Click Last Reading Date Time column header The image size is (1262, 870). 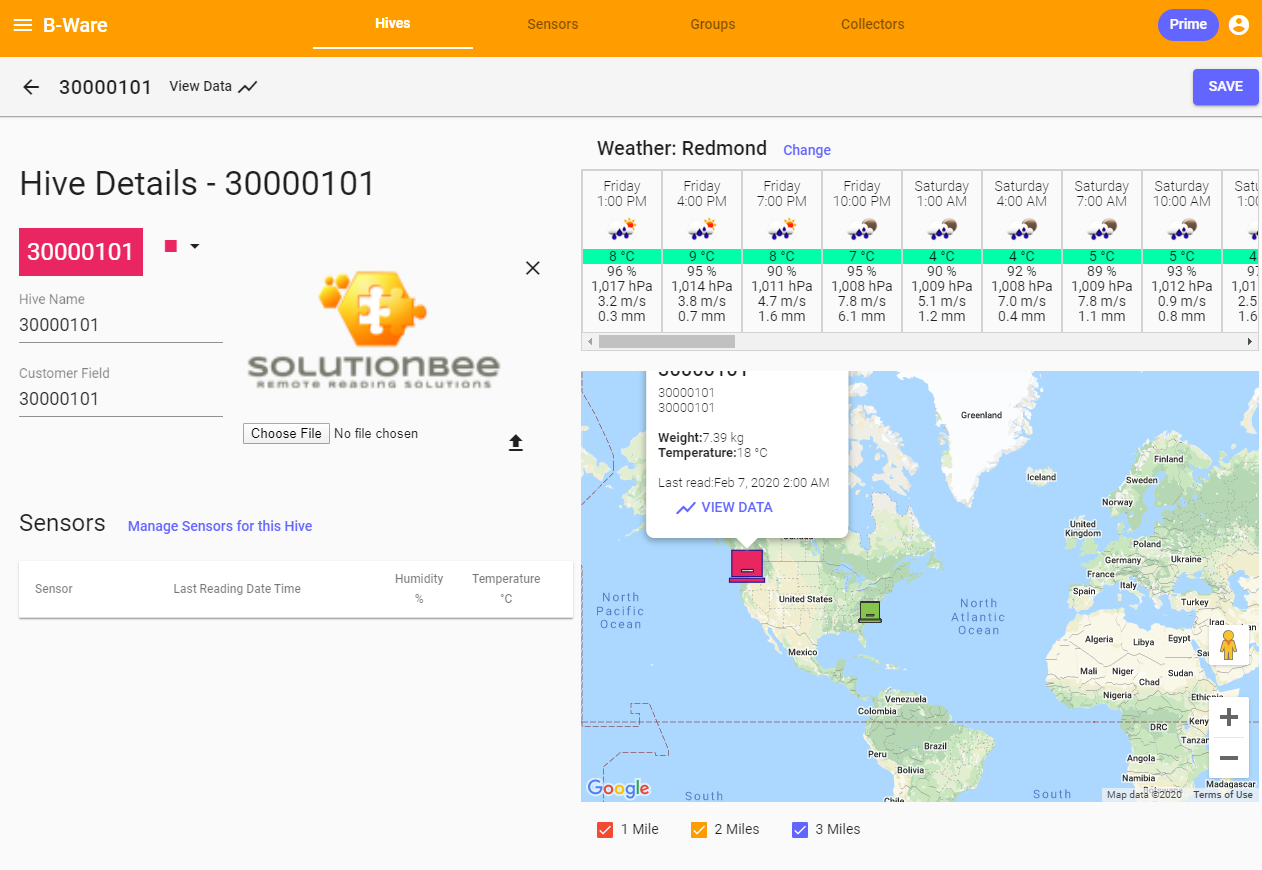pyautogui.click(x=237, y=589)
